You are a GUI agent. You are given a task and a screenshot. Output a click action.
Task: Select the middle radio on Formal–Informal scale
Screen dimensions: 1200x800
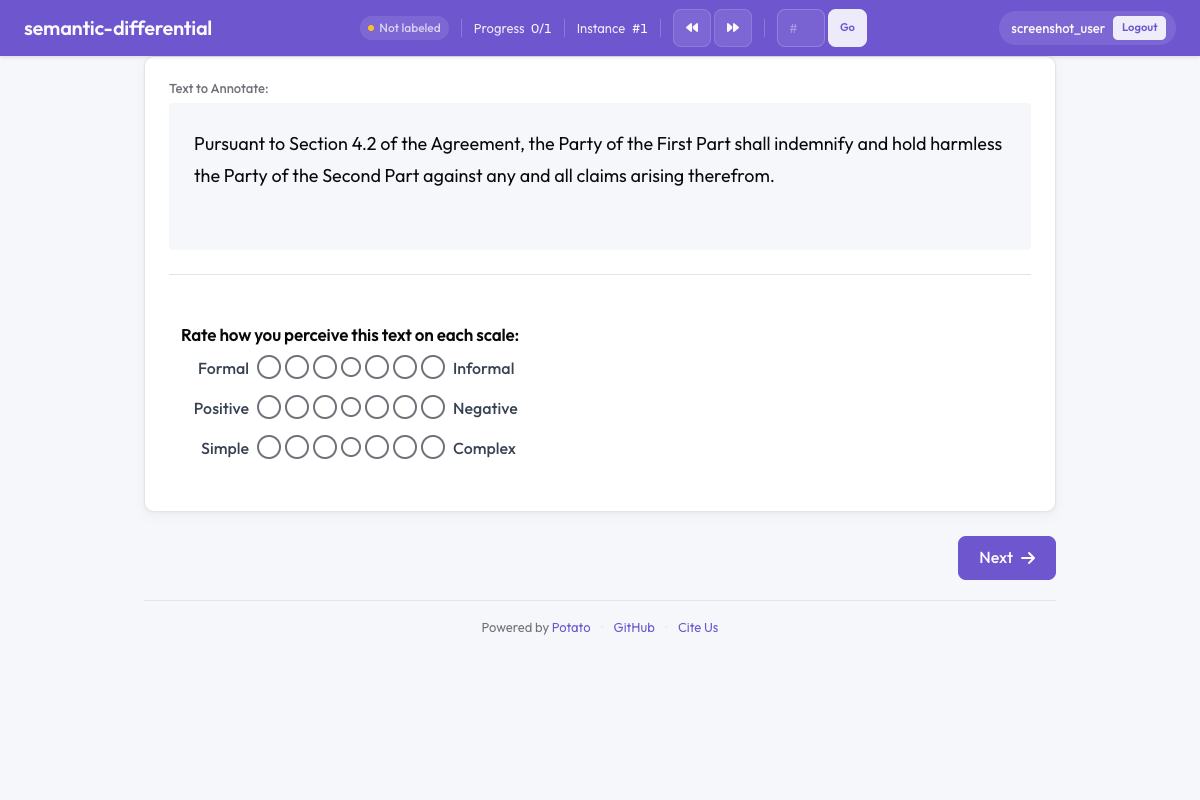[x=351, y=368]
